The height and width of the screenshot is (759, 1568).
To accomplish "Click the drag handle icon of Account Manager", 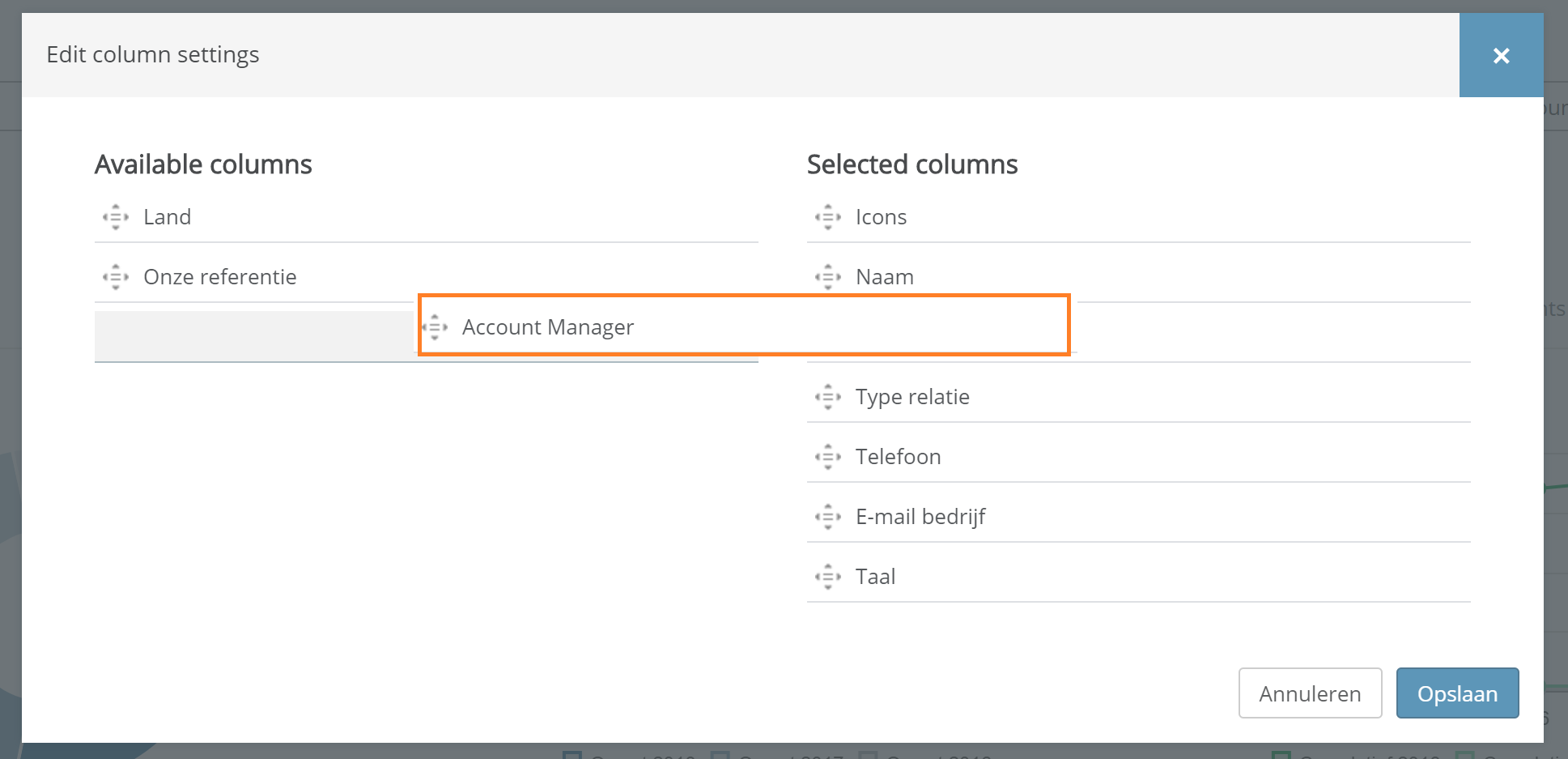I will point(435,327).
